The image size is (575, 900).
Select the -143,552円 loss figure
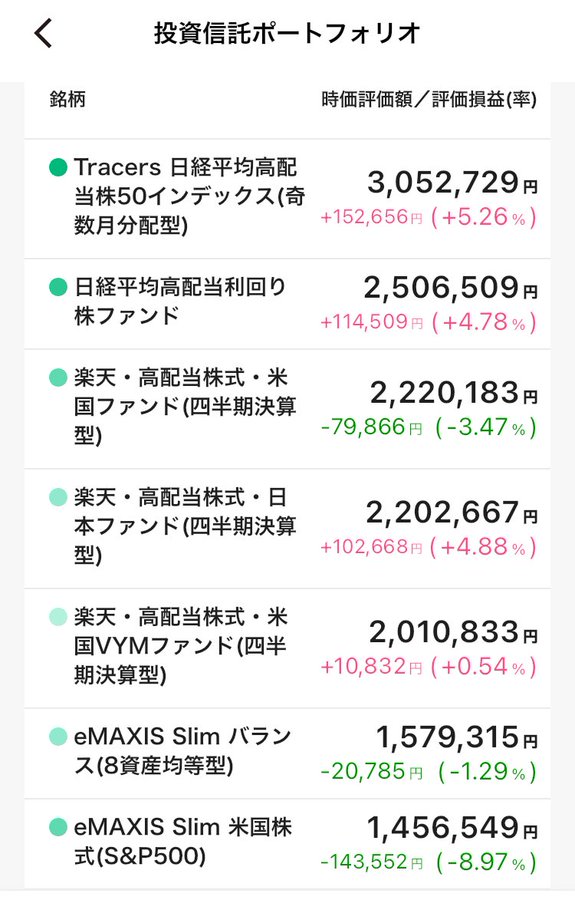click(371, 862)
